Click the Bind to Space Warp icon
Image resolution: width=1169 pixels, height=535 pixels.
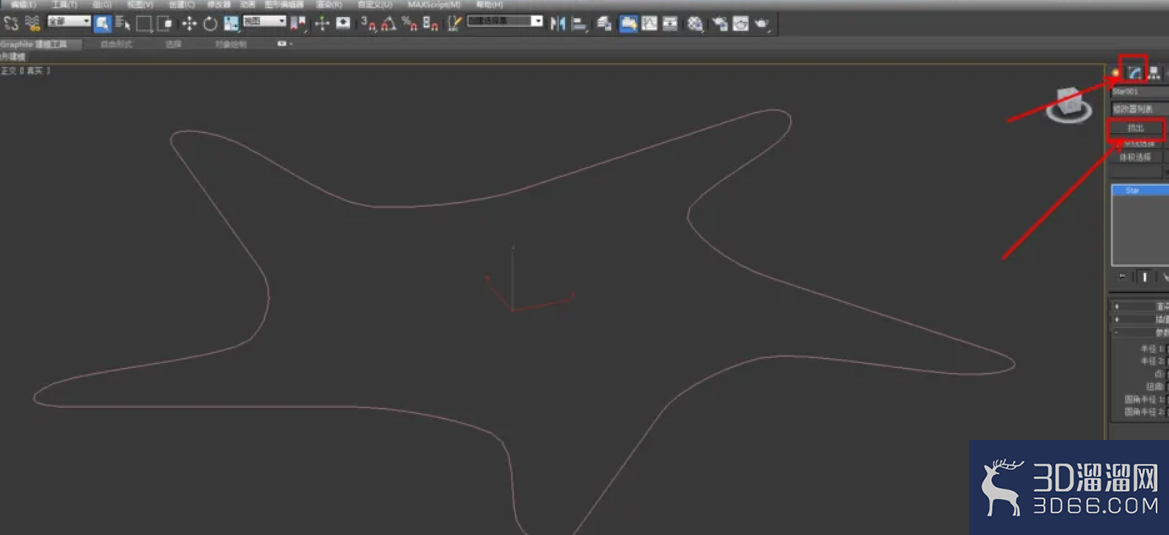pos(32,23)
